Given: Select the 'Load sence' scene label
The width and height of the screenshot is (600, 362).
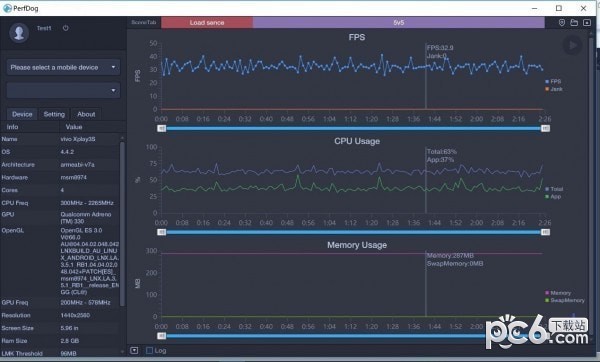Looking at the screenshot, I should (207, 23).
